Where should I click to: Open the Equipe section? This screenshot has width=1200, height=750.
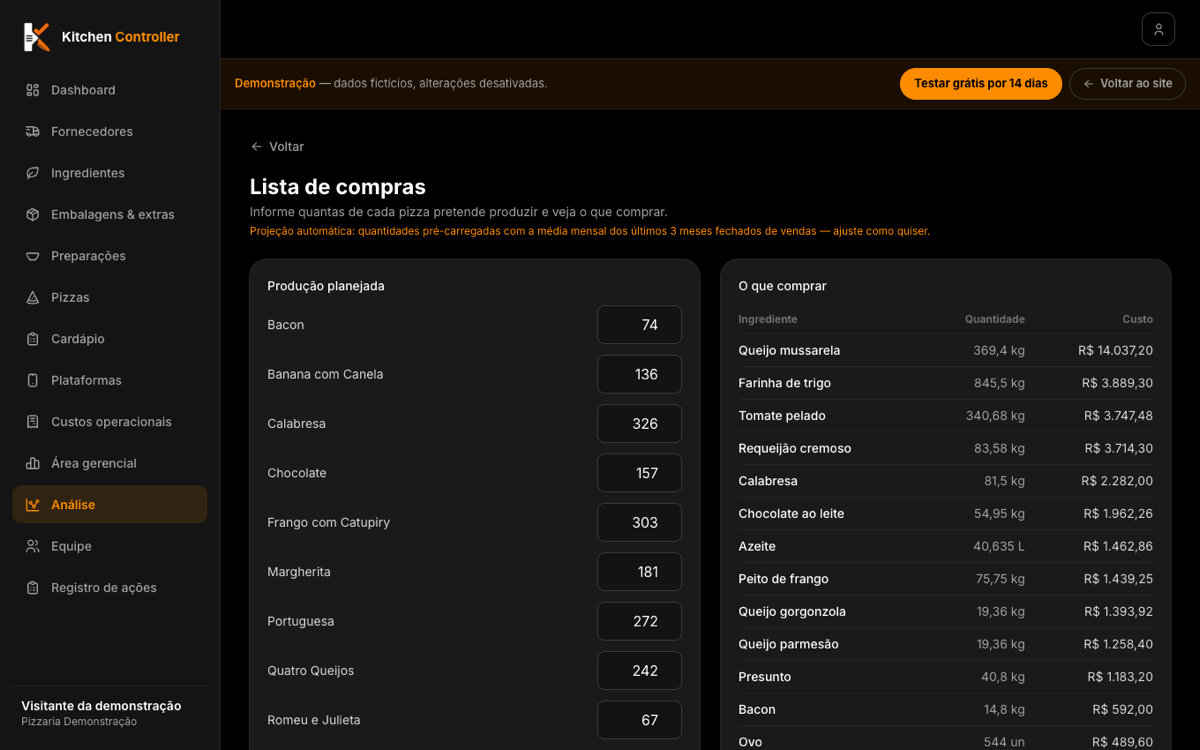point(110,546)
